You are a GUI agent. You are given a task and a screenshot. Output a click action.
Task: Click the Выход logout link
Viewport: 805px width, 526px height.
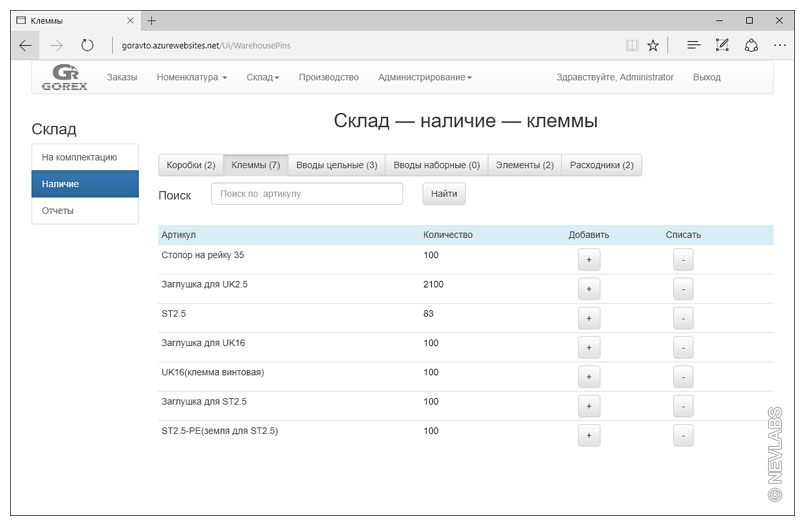click(x=706, y=77)
